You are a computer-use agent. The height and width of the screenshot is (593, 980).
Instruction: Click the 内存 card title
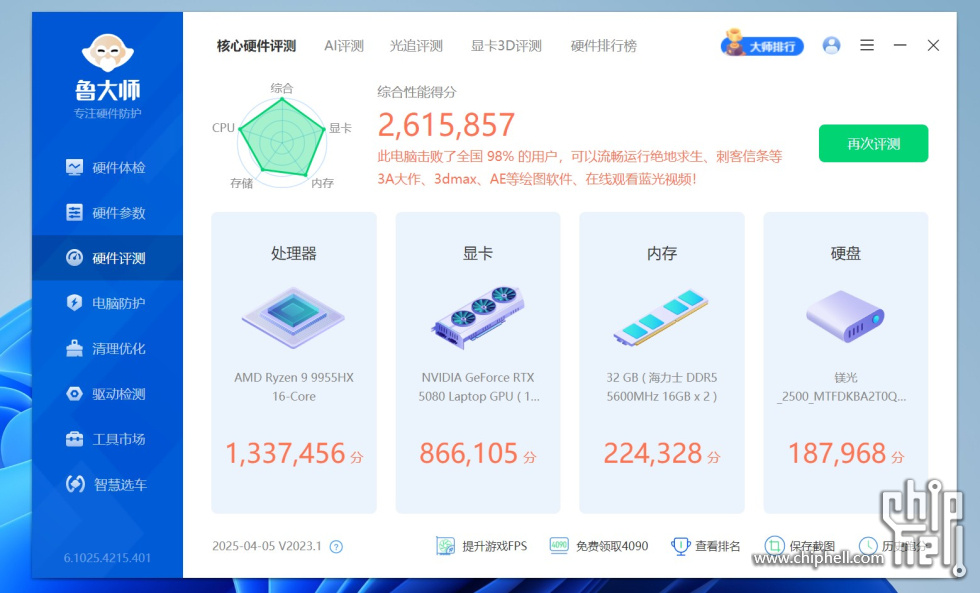point(662,253)
